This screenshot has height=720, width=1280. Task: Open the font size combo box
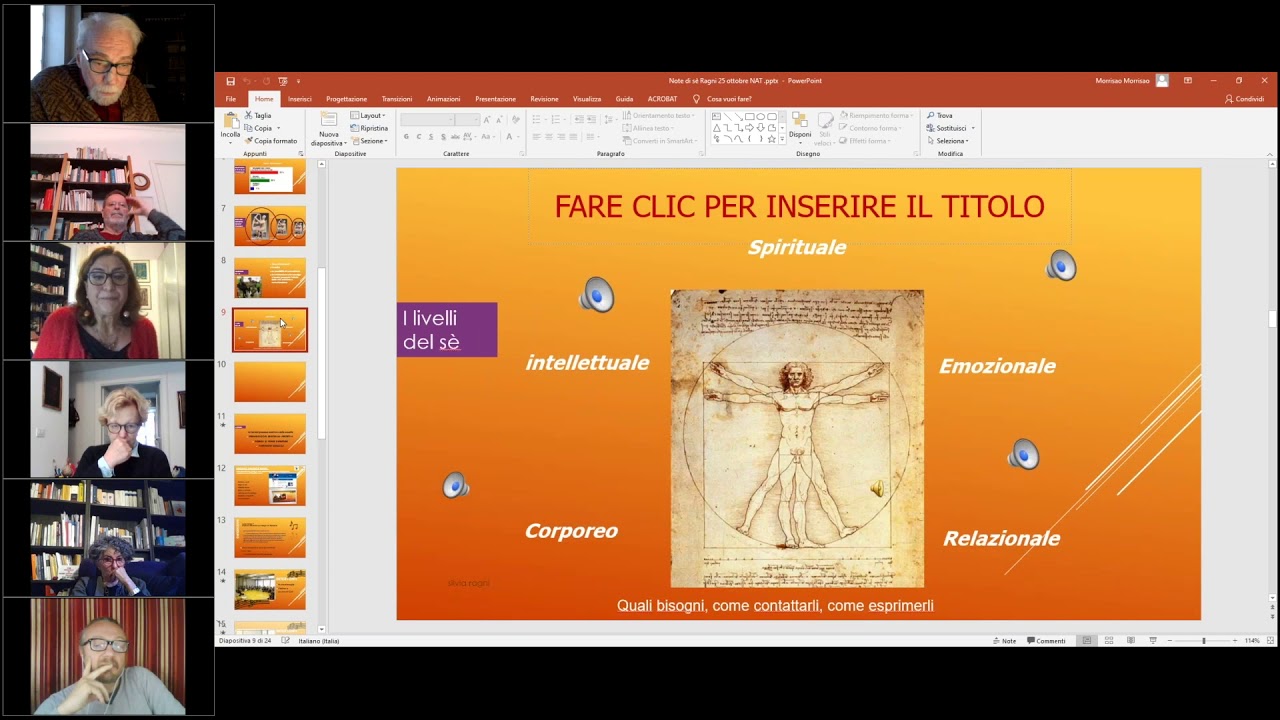point(467,119)
